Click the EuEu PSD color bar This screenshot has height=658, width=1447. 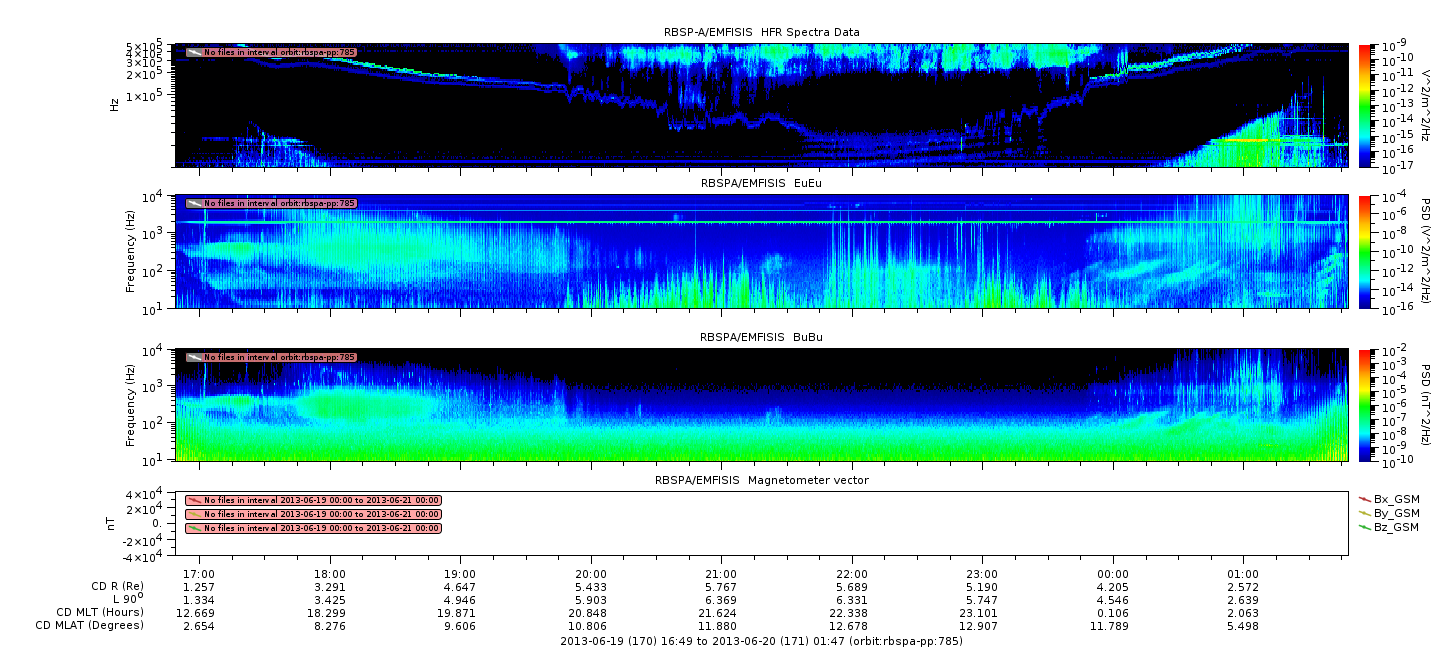pos(1364,252)
